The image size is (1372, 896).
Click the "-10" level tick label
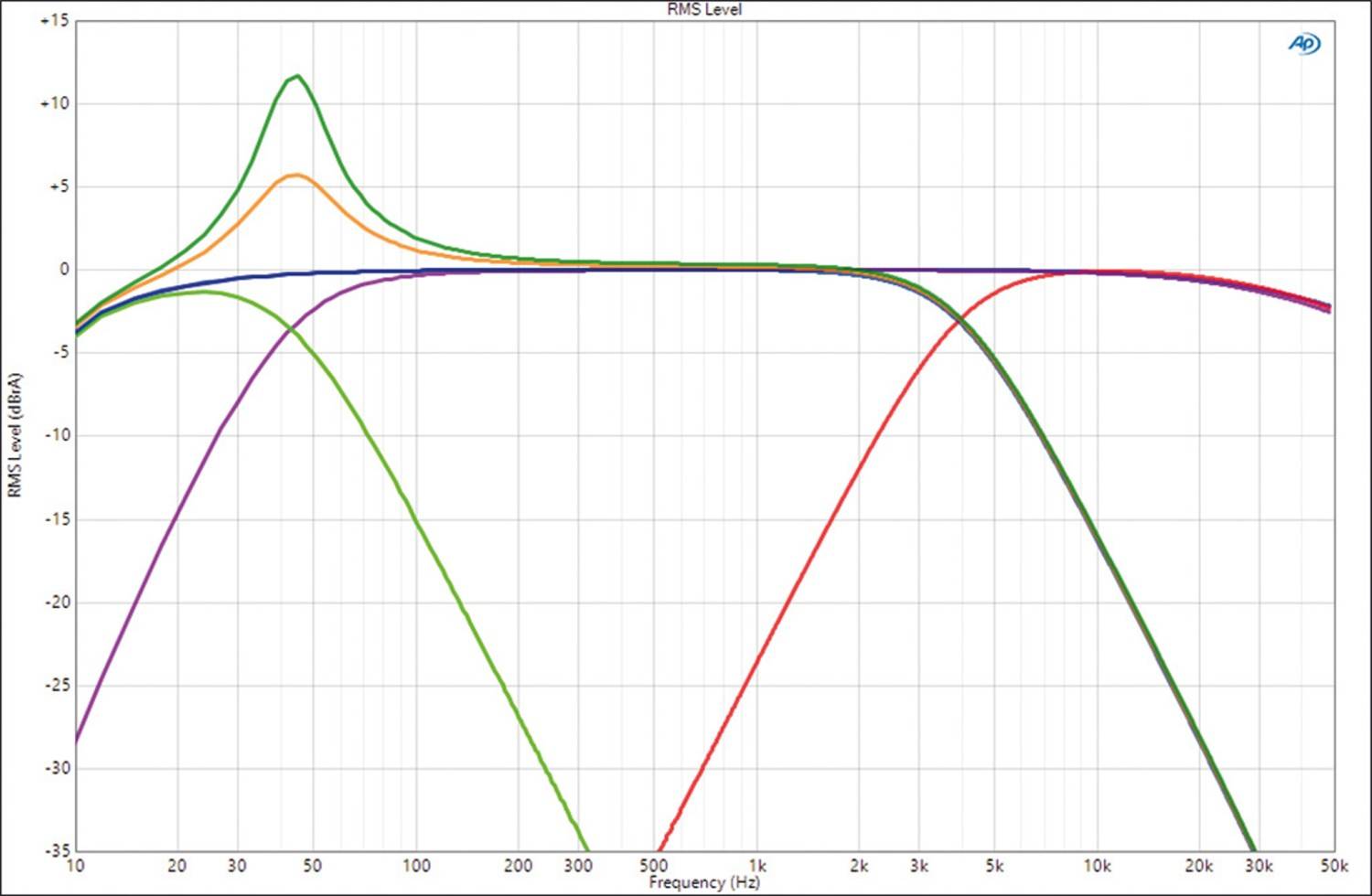click(x=56, y=435)
